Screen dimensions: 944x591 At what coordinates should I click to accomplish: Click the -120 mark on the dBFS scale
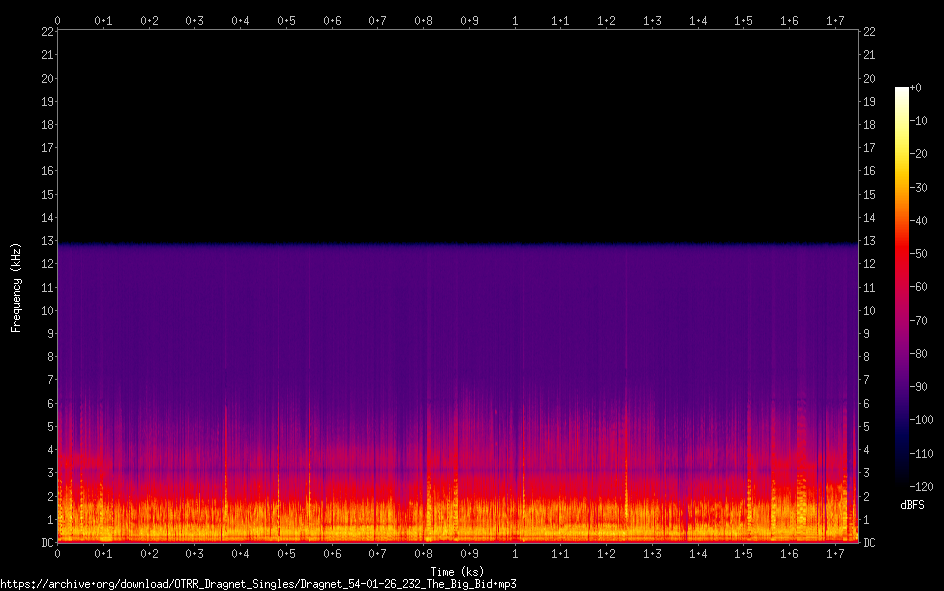point(919,488)
